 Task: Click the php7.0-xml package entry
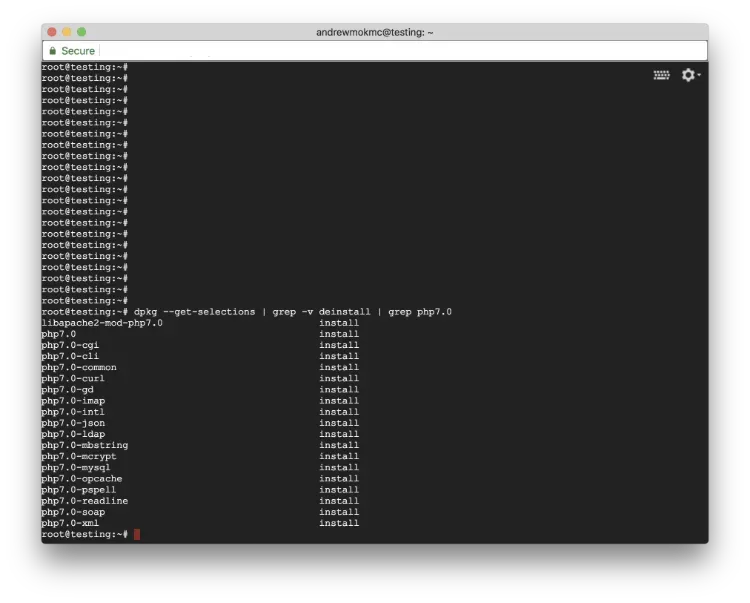pos(71,523)
